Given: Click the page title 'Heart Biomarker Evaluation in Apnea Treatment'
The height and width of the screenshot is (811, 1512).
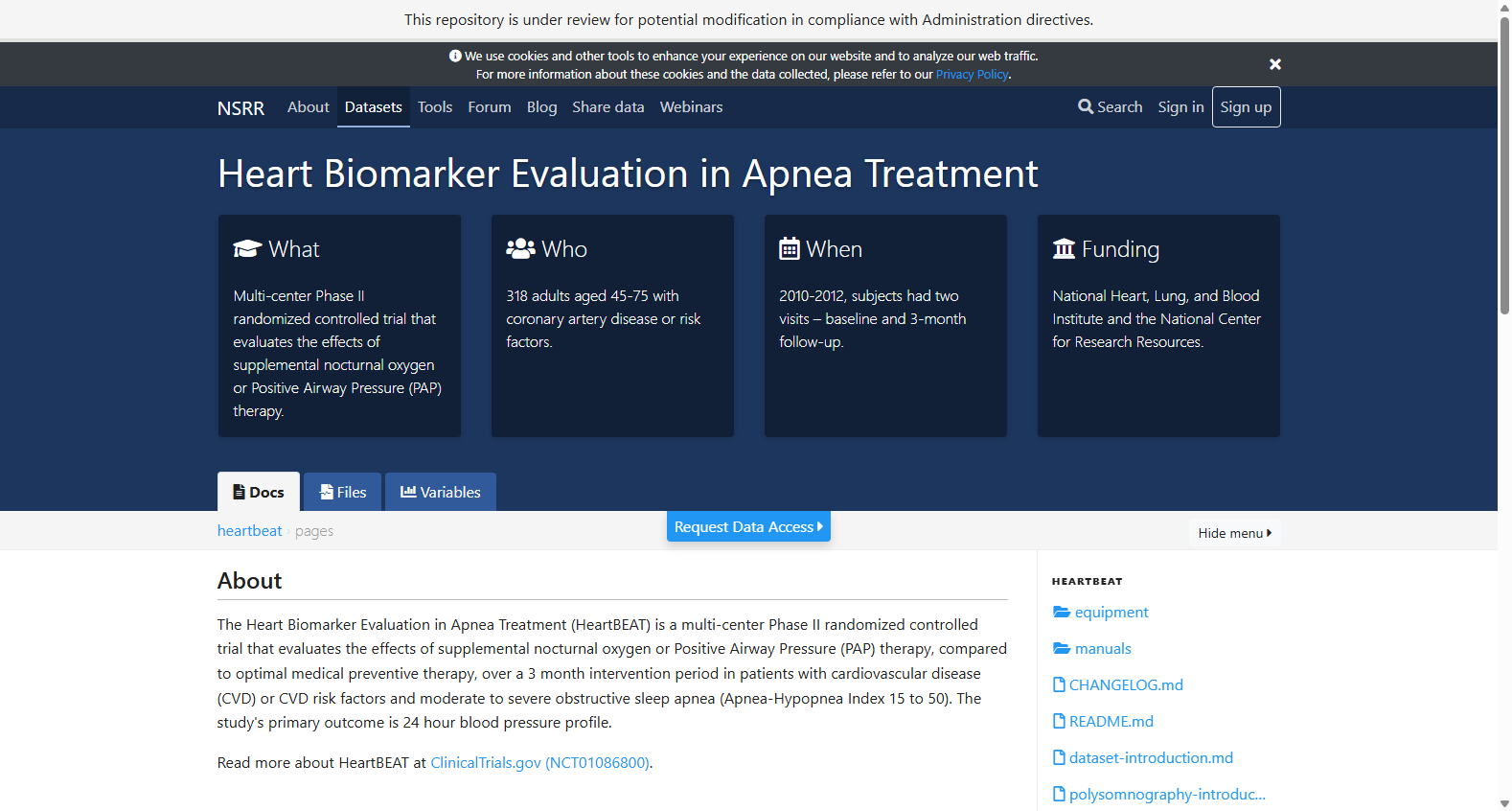Looking at the screenshot, I should tap(628, 174).
